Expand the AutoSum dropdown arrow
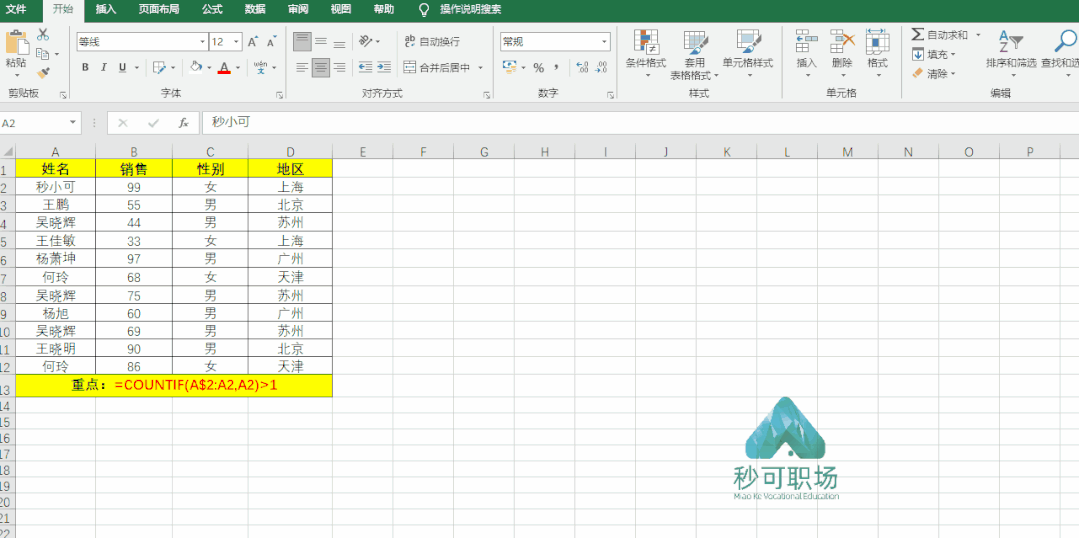 [x=978, y=34]
